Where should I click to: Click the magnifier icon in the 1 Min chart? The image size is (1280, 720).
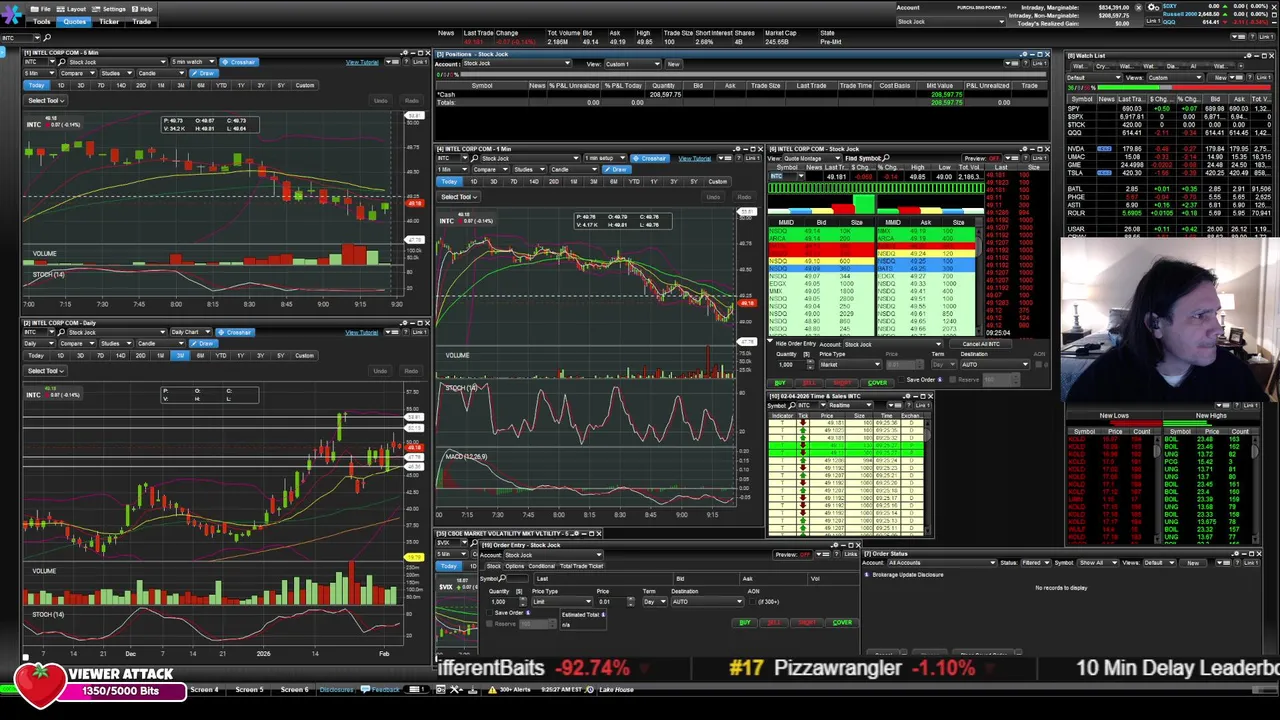pyautogui.click(x=475, y=158)
